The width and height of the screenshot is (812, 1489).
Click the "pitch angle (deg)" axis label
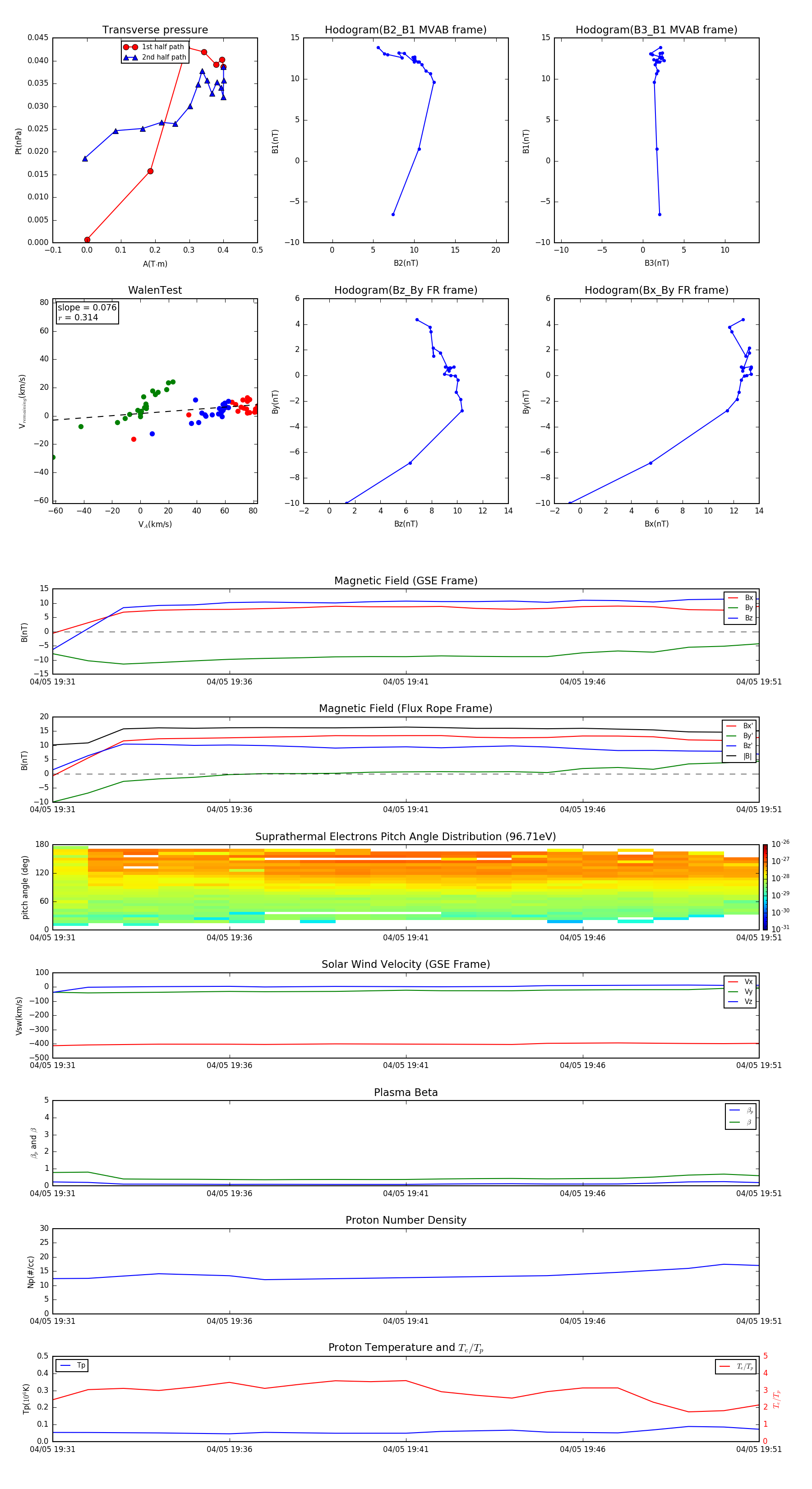pos(25,887)
